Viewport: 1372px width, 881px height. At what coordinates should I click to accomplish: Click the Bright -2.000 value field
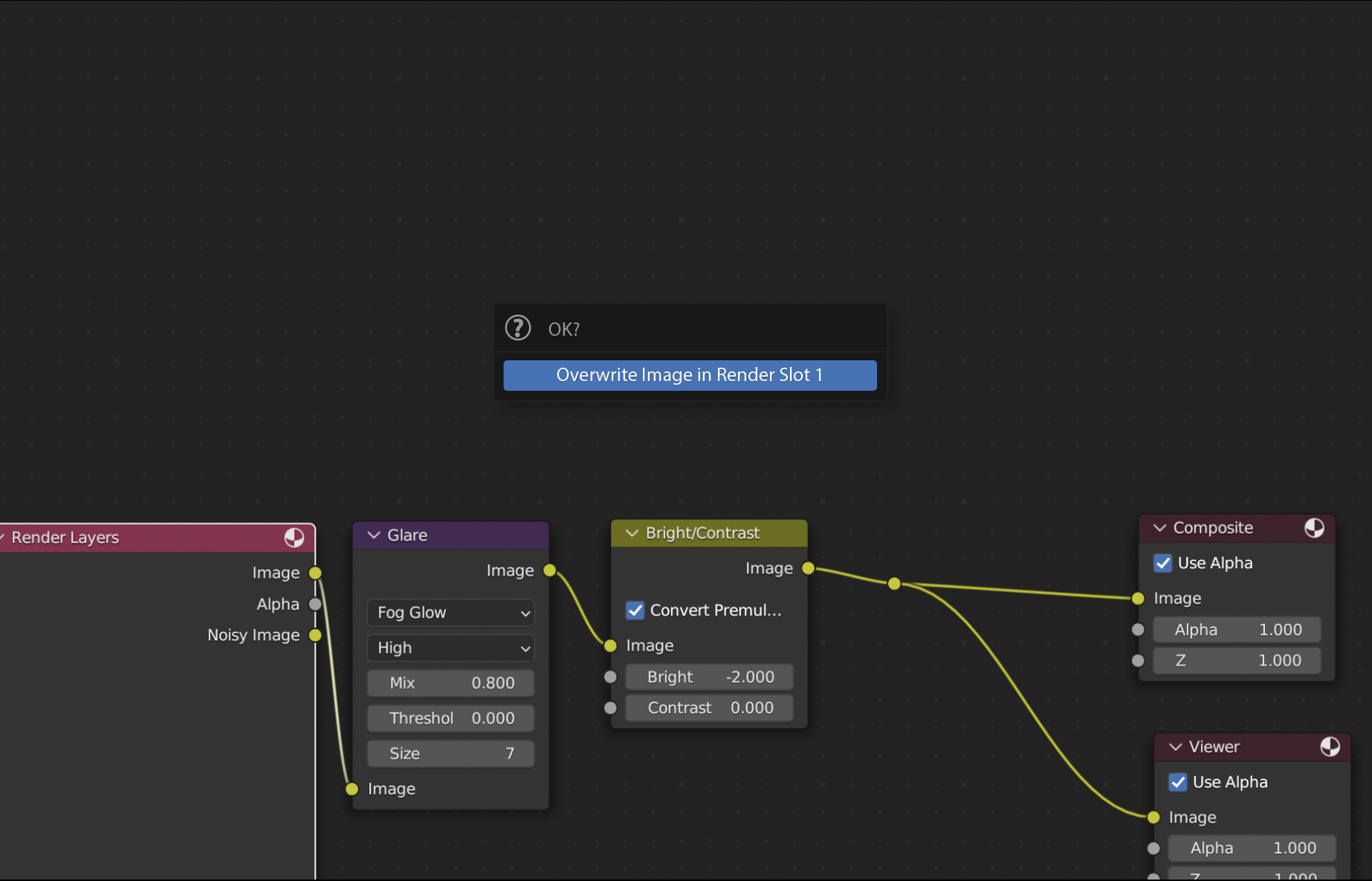(709, 677)
